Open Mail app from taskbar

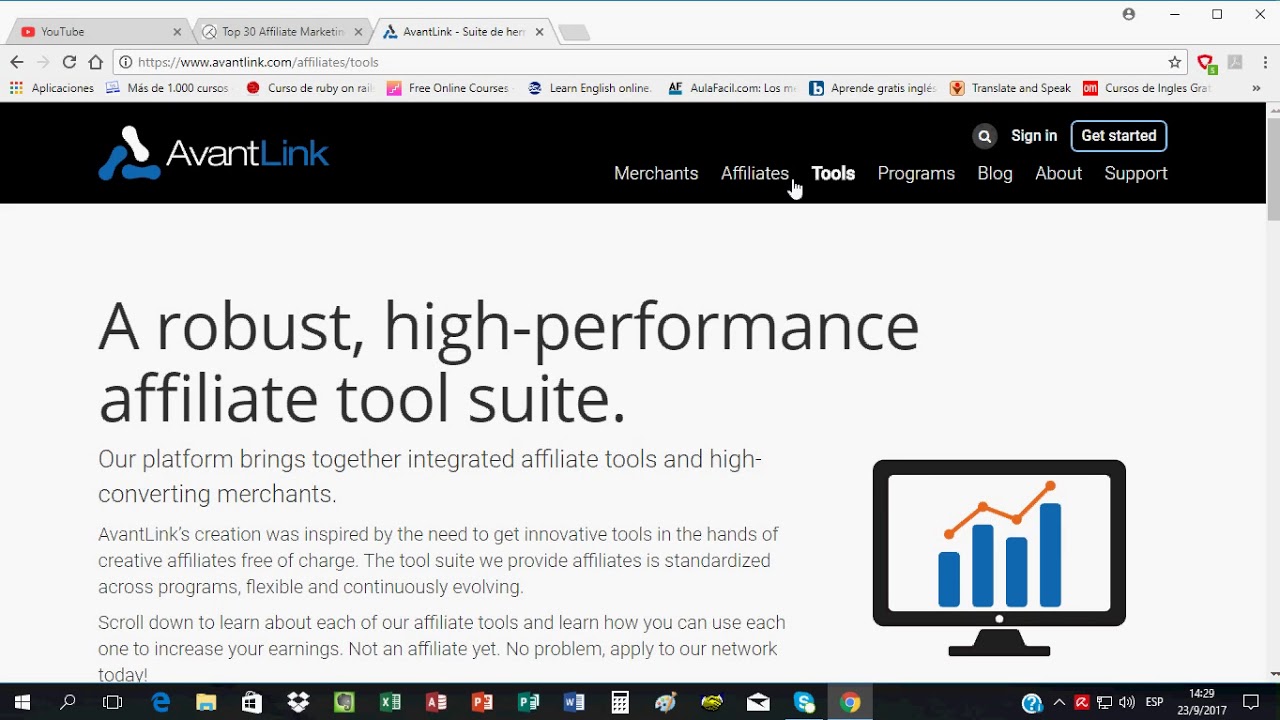click(758, 702)
